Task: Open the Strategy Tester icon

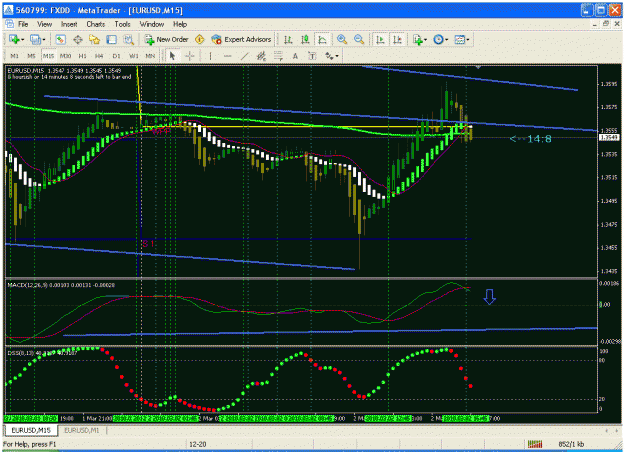Action: click(128, 39)
